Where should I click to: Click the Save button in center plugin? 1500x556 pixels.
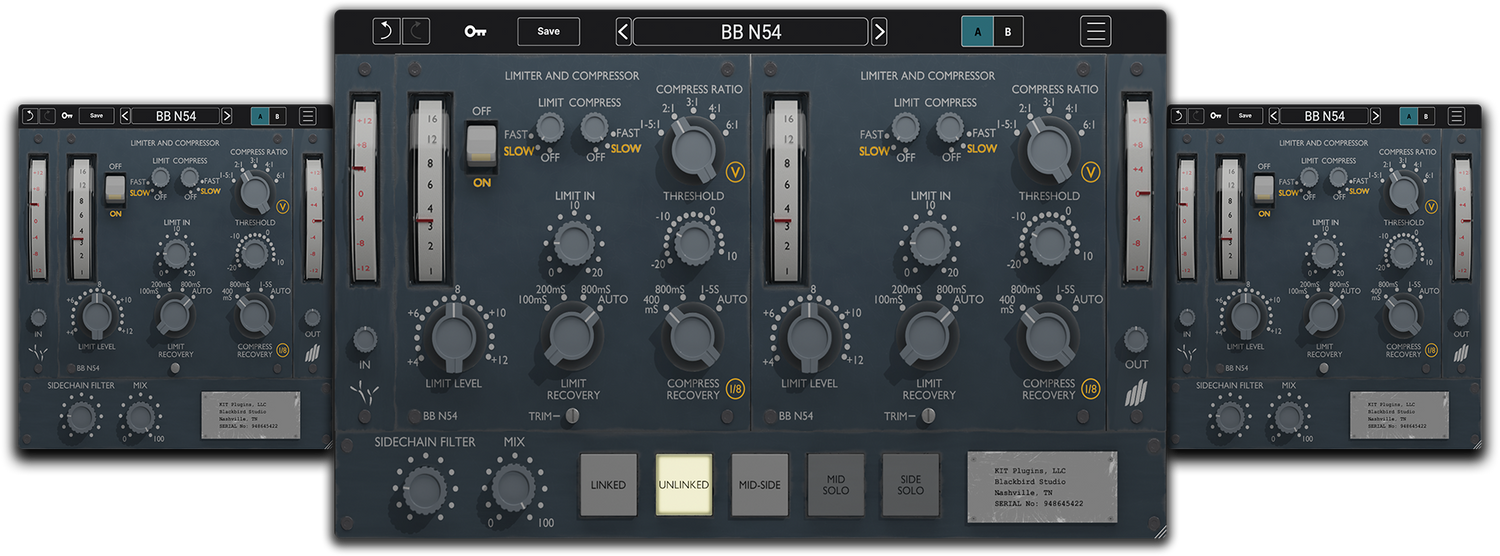[548, 31]
